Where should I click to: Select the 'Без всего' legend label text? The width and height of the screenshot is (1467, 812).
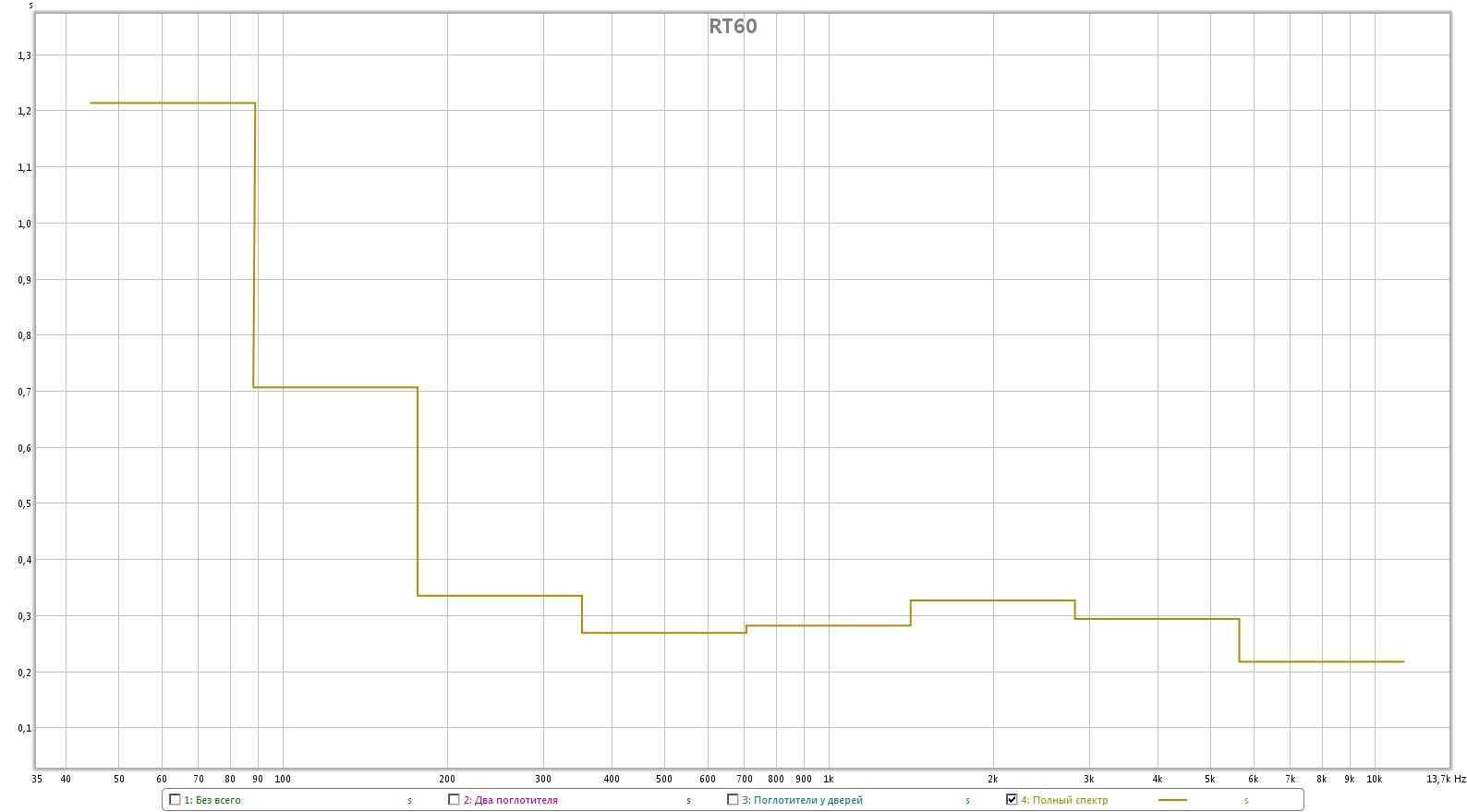click(x=217, y=801)
